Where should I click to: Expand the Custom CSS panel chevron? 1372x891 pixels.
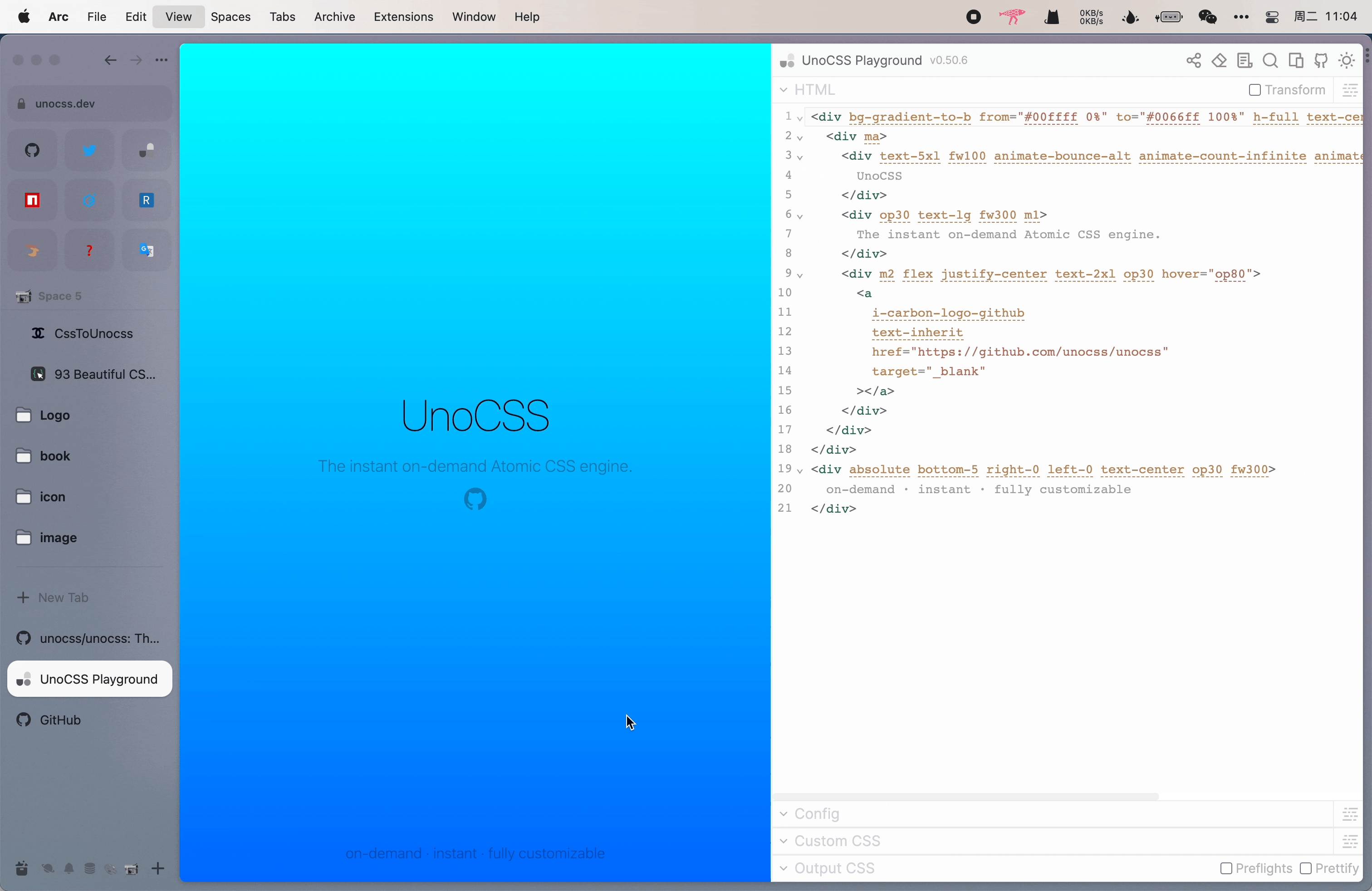pyautogui.click(x=784, y=841)
